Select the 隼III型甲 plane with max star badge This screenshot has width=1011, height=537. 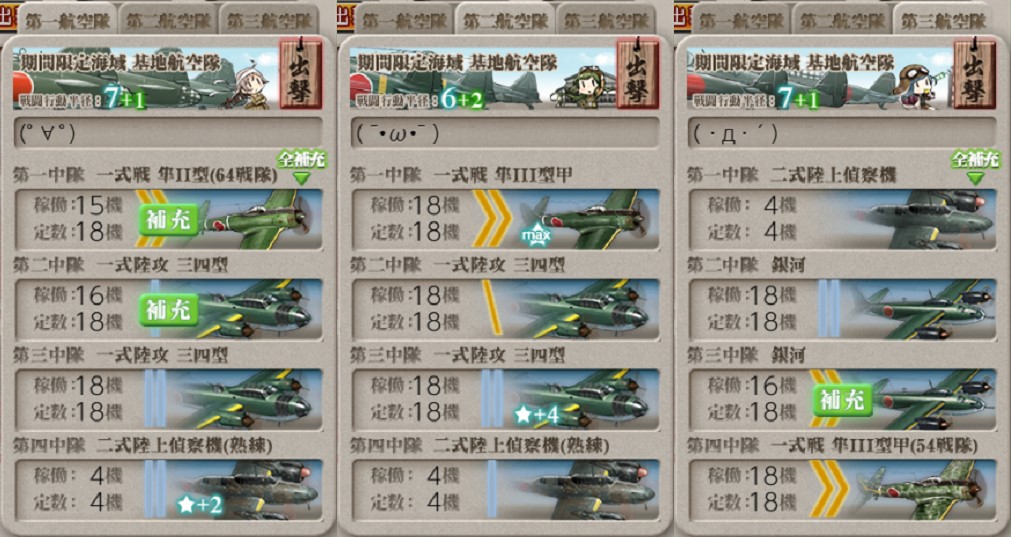[584, 219]
